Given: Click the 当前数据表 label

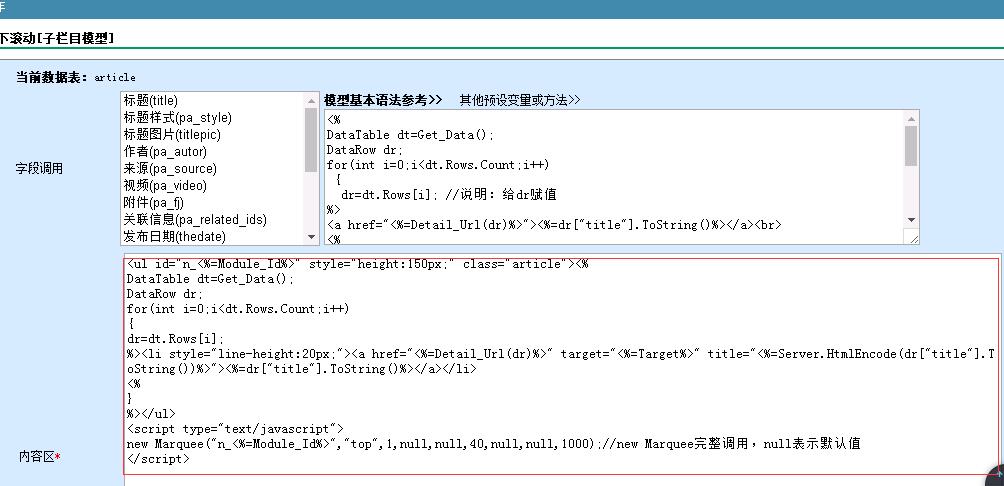Looking at the screenshot, I should point(53,77).
